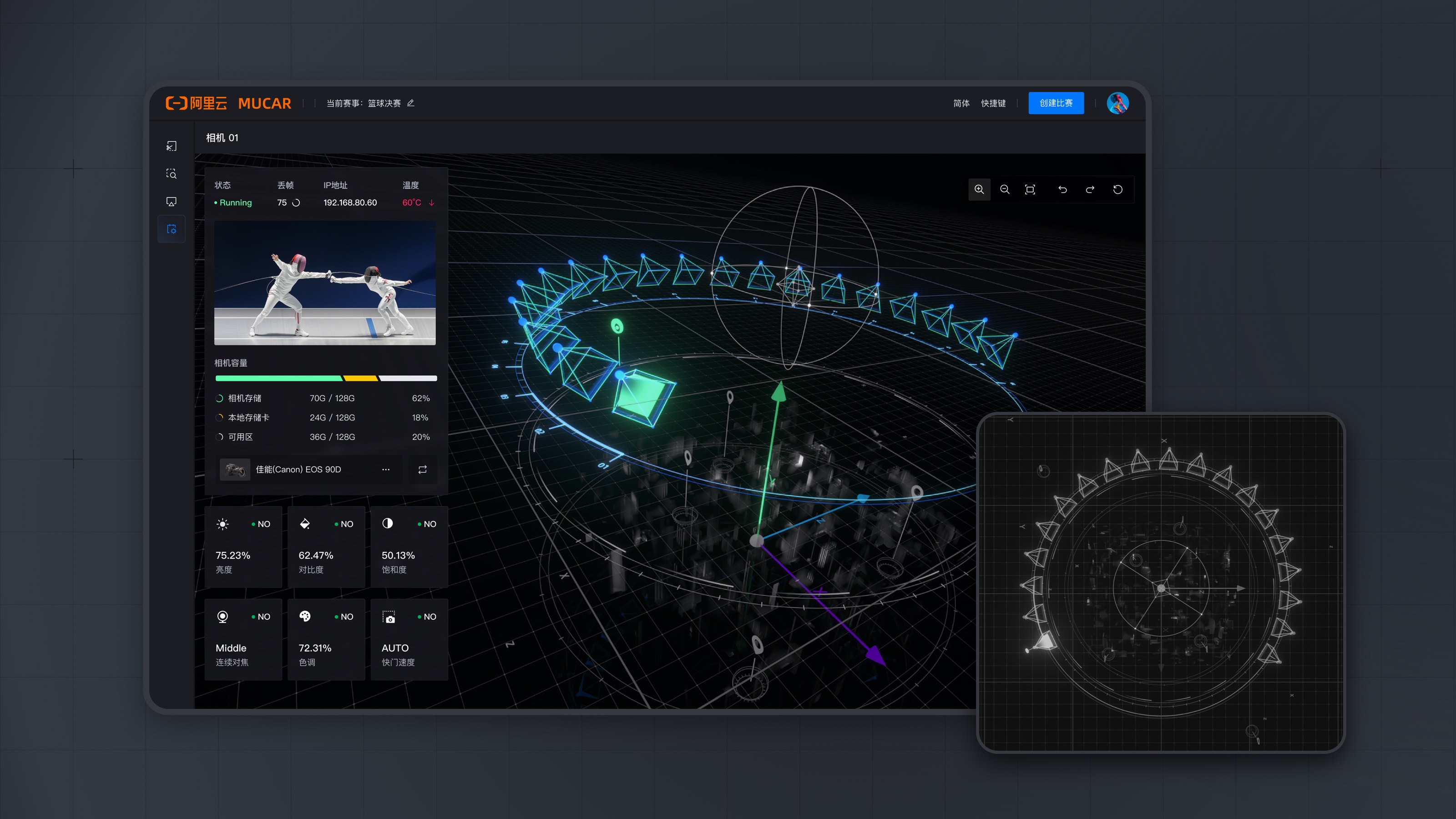Screen dimensions: 1456x819
Task: Edit current event name pencil icon
Action: coord(411,103)
